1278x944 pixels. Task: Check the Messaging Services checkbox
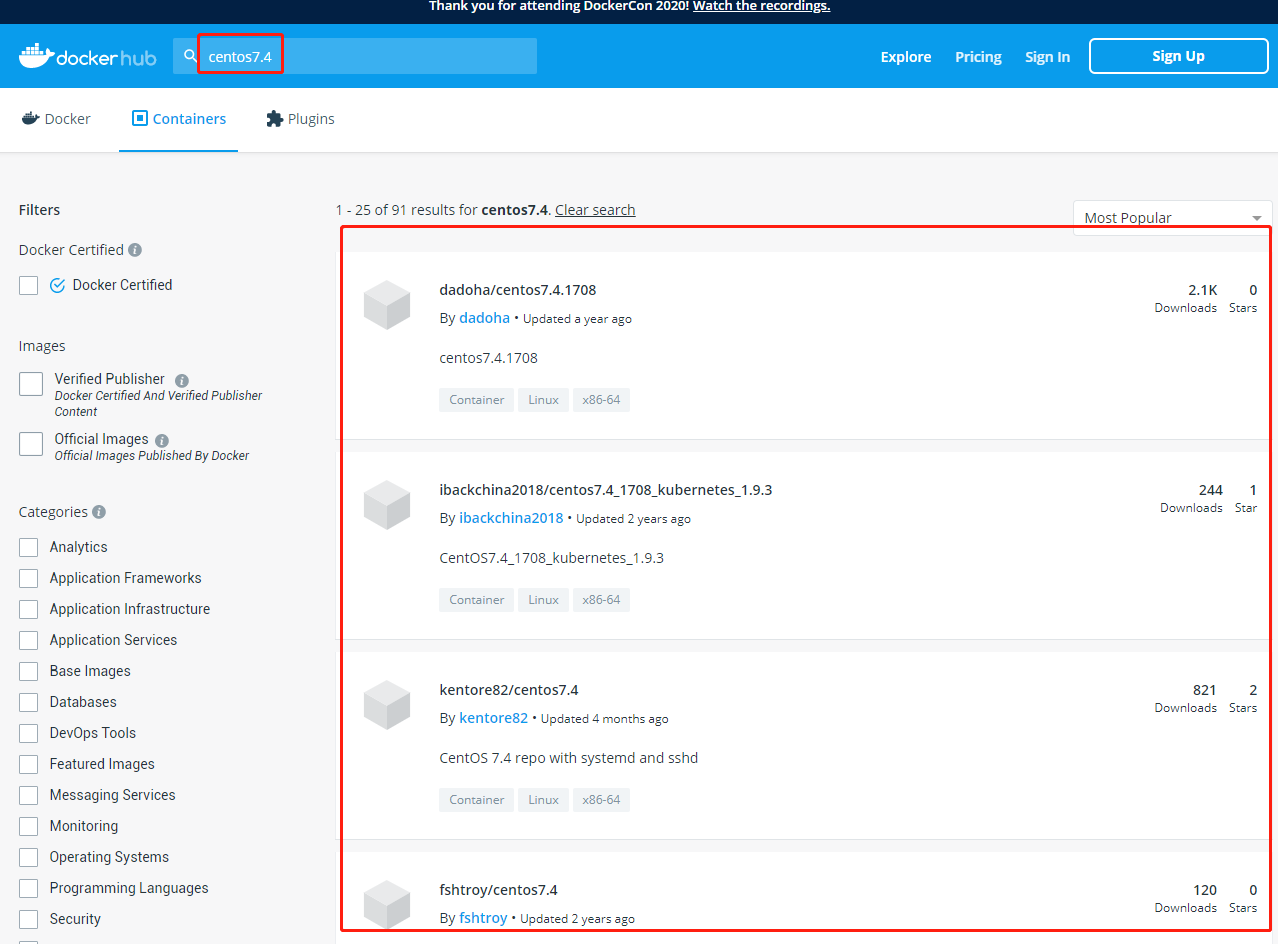click(x=29, y=795)
